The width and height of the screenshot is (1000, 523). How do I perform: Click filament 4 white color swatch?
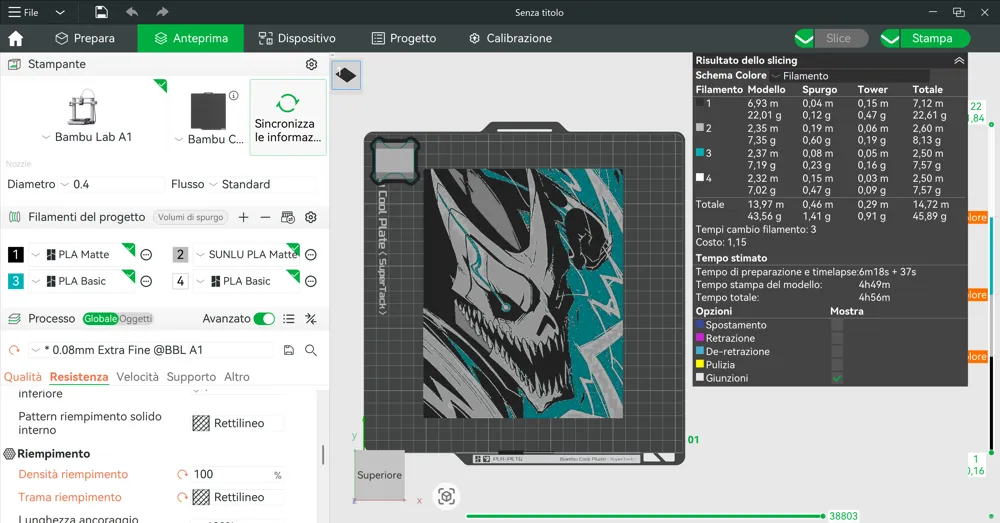pos(180,281)
